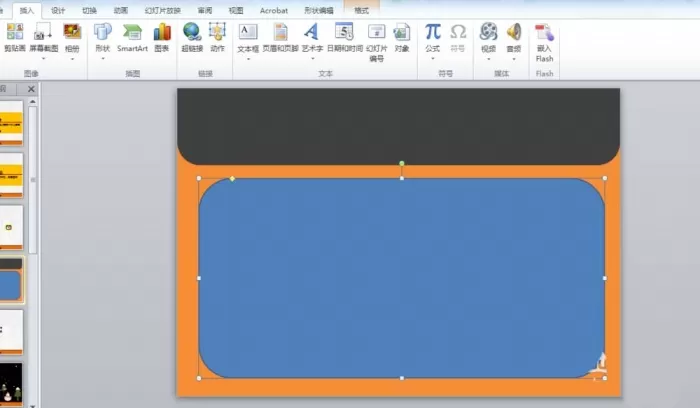Expand the Screenshot dropdown arrow
The image size is (700, 408).
tap(43, 58)
